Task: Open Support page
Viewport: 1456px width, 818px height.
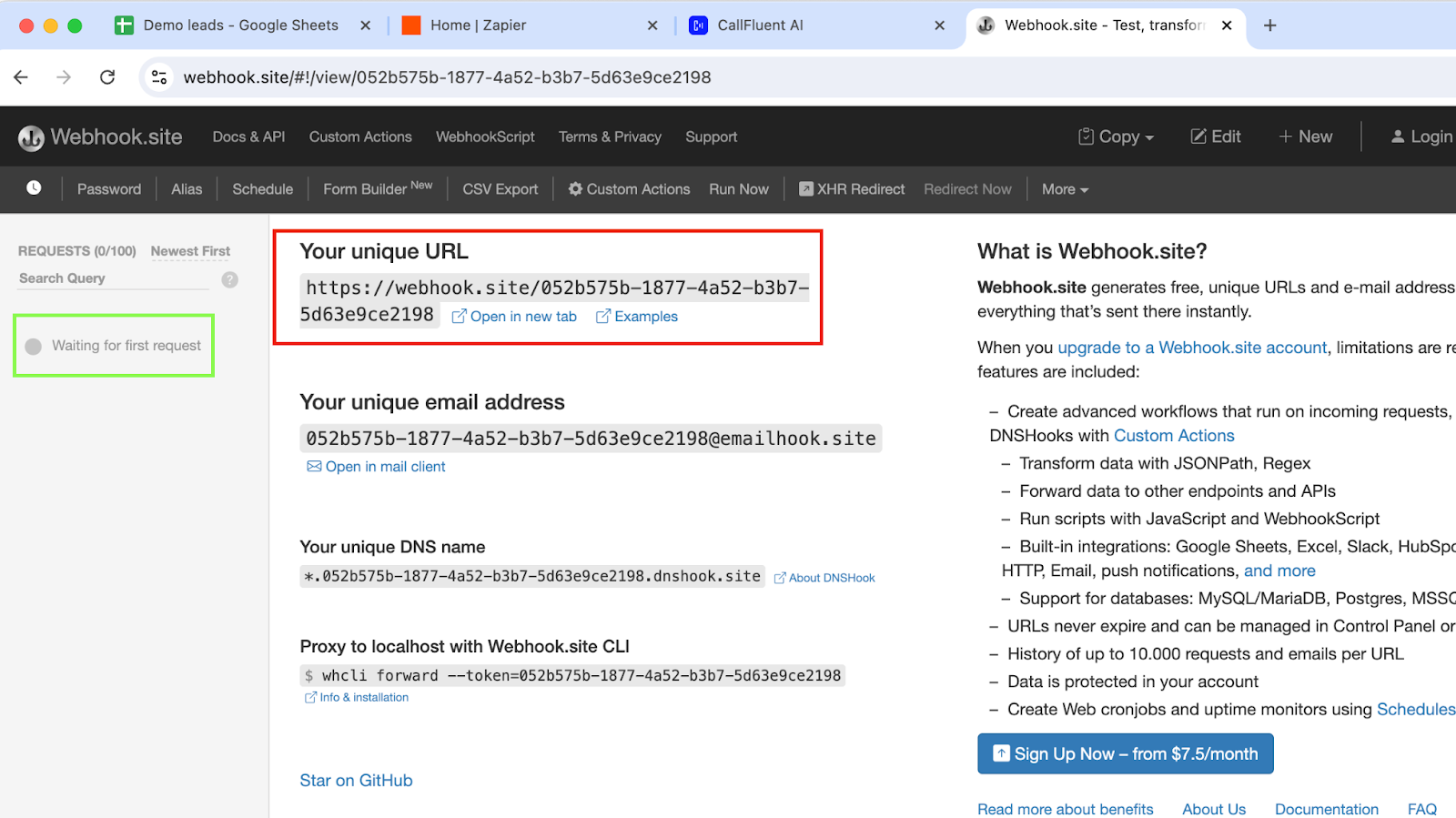Action: (711, 136)
